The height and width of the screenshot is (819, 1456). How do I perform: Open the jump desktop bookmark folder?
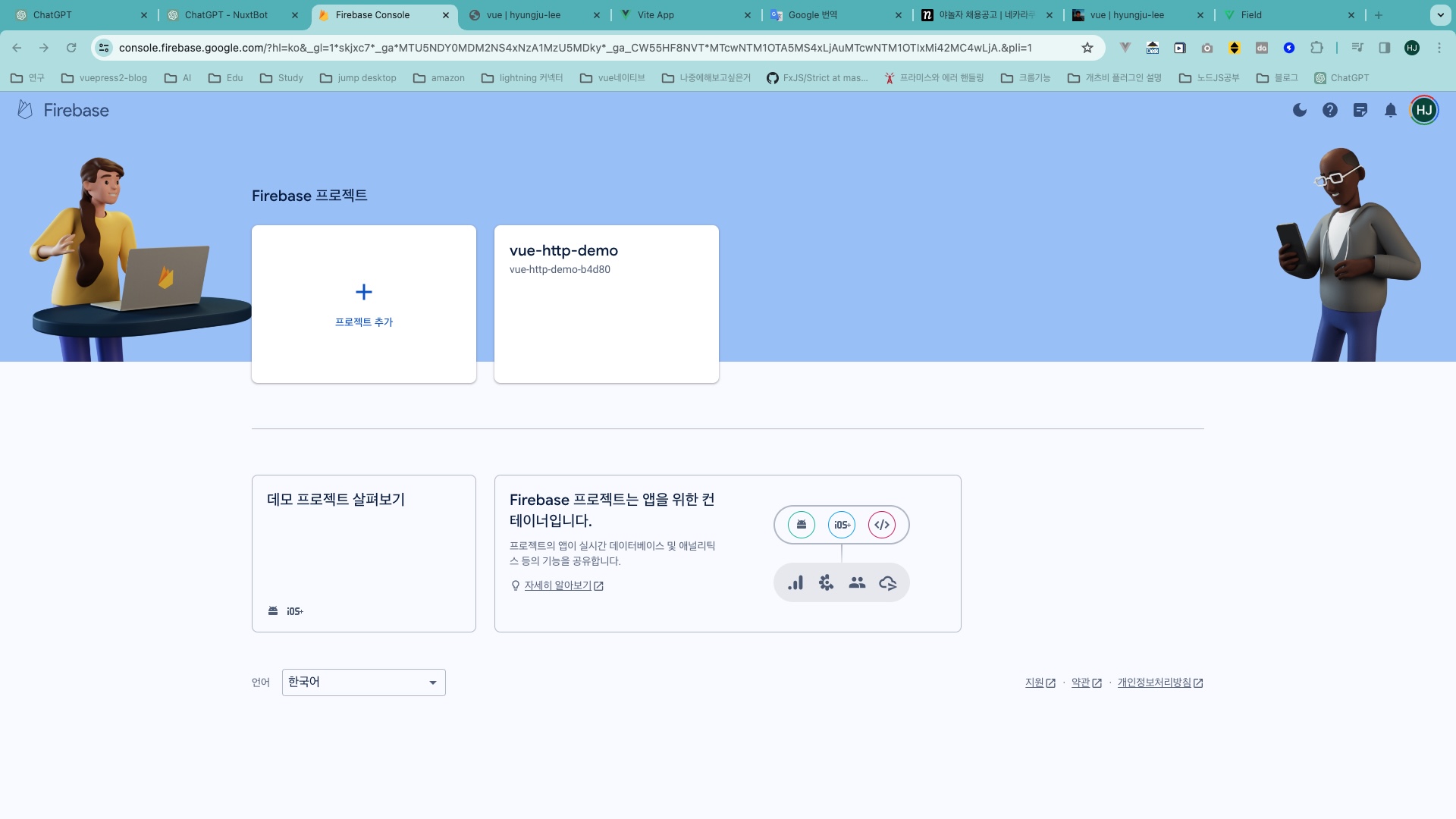[358, 78]
